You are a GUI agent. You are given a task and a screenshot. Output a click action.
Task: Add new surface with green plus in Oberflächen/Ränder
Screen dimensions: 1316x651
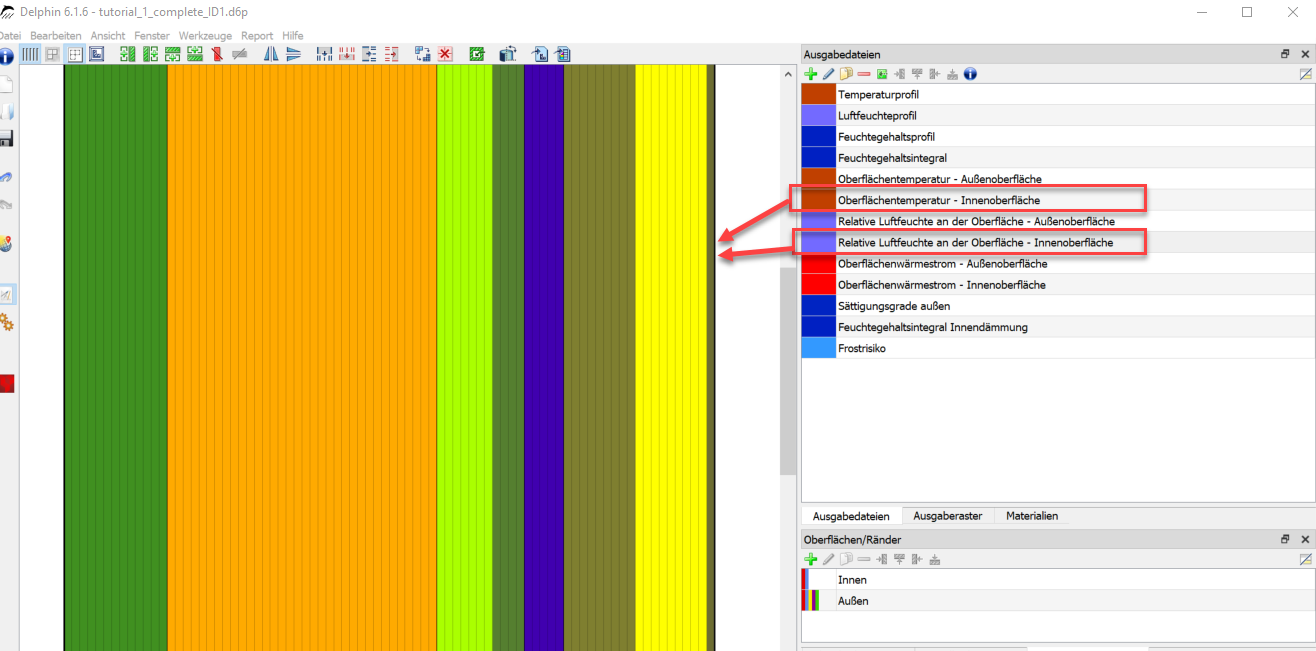coord(811,558)
